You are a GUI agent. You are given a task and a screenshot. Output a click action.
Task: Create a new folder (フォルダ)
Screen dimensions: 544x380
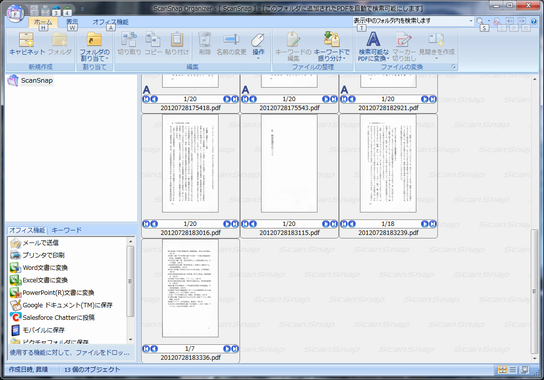tap(59, 44)
